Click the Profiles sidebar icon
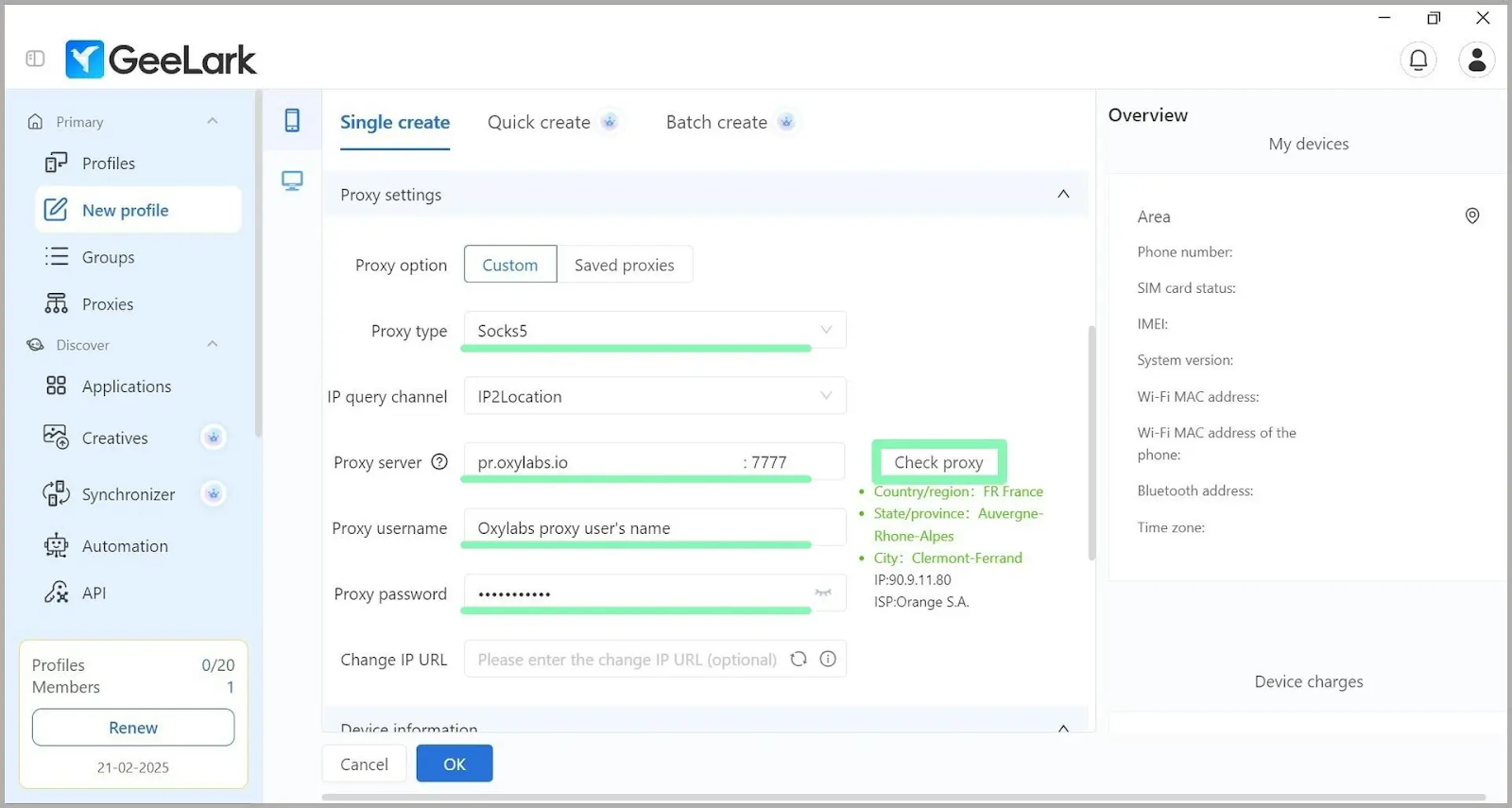1512x808 pixels. 57,163
